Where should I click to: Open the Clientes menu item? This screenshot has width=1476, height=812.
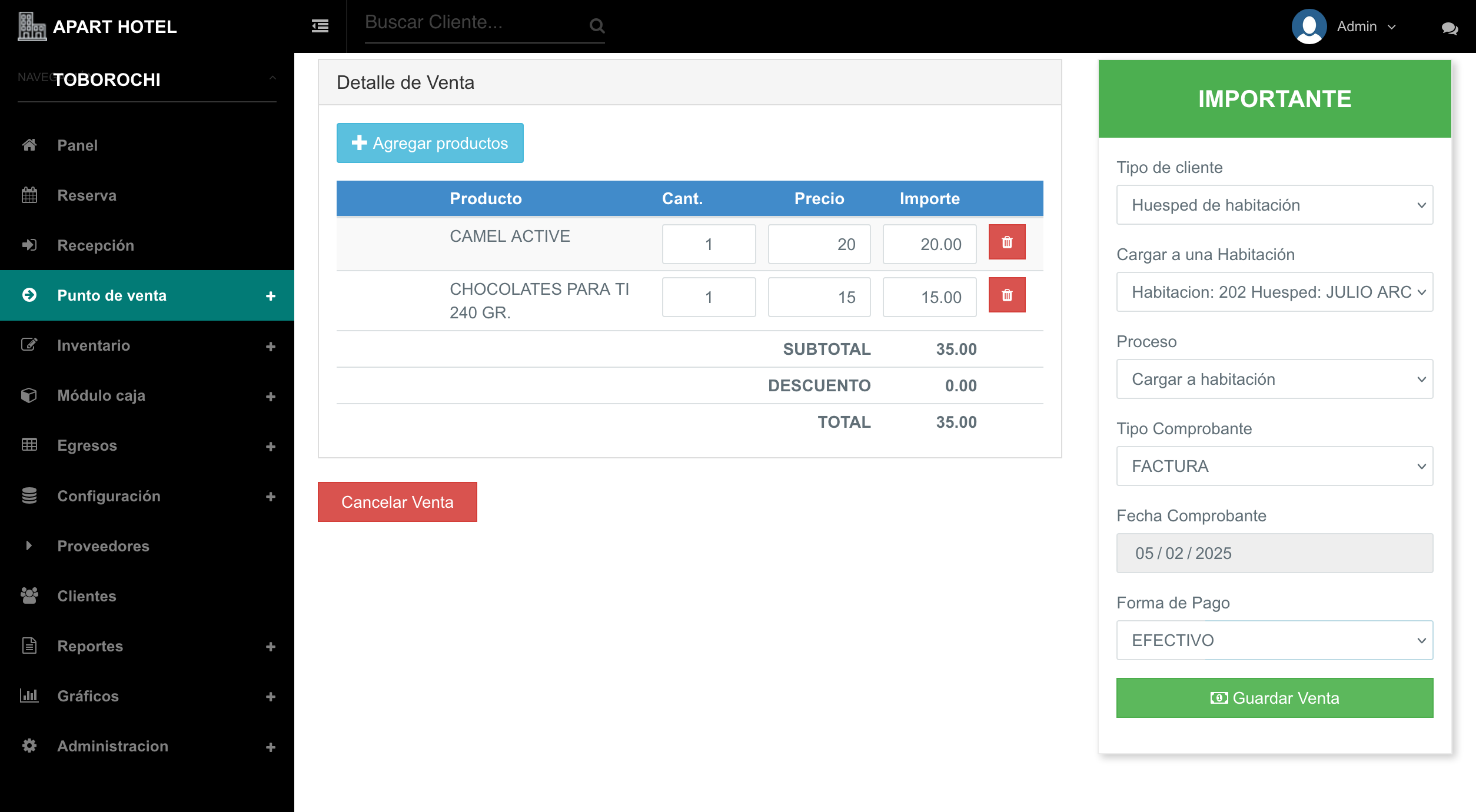click(87, 596)
